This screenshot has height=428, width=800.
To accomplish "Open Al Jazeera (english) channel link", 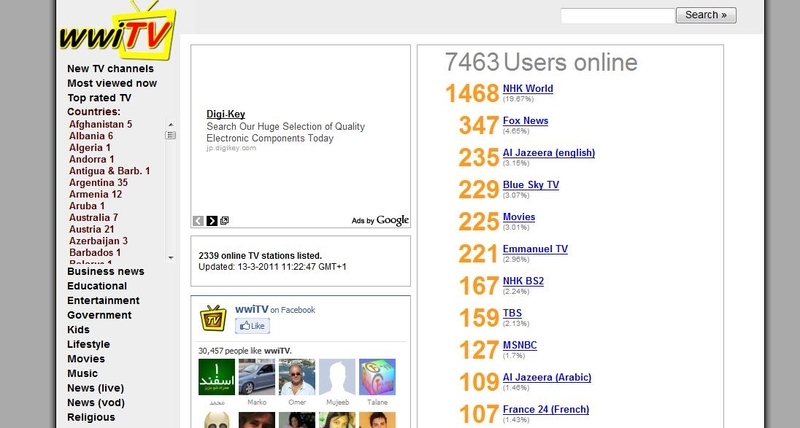I will 548,153.
